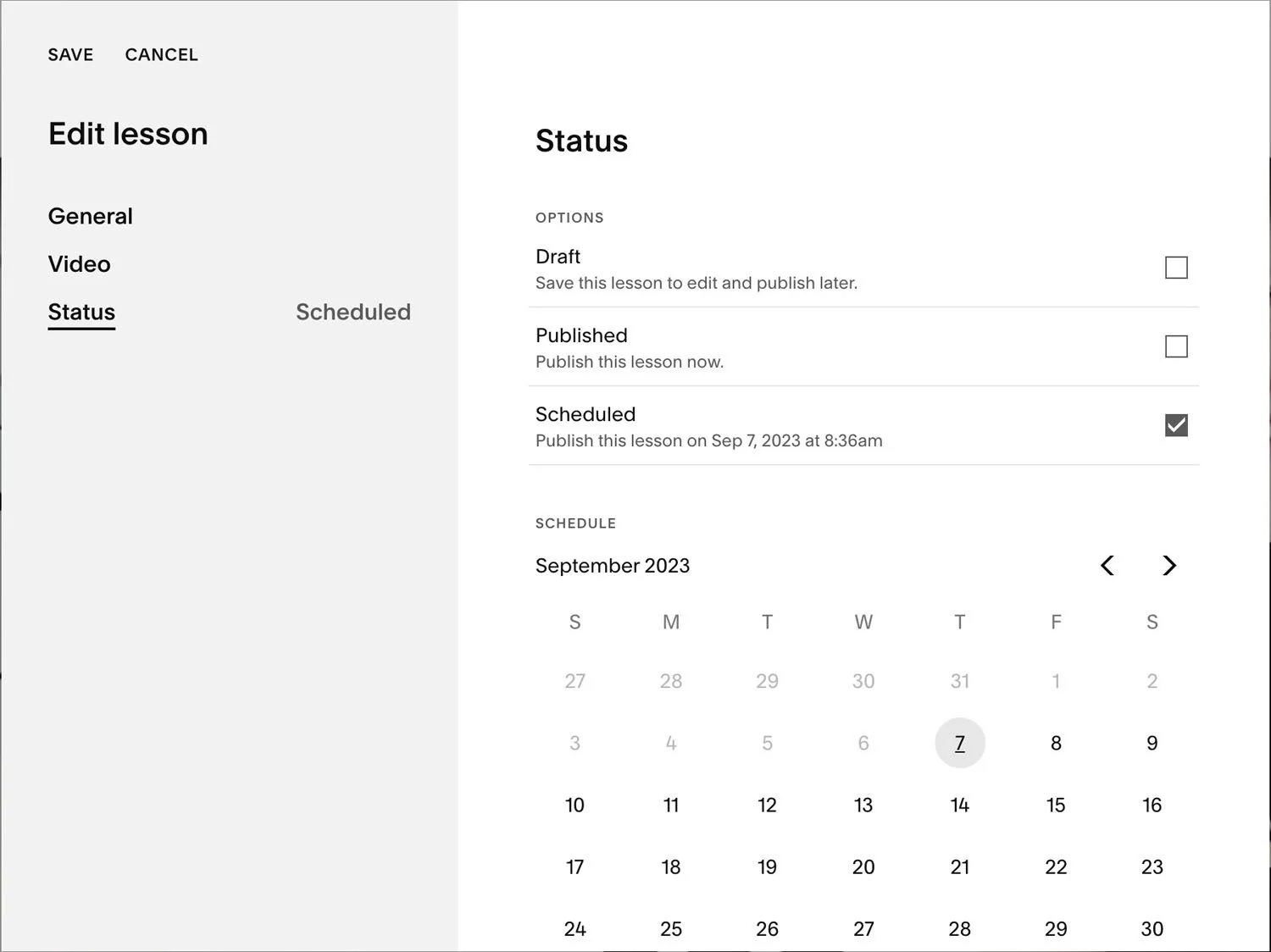The width and height of the screenshot is (1271, 952).
Task: Select the Status section
Action: point(81,312)
